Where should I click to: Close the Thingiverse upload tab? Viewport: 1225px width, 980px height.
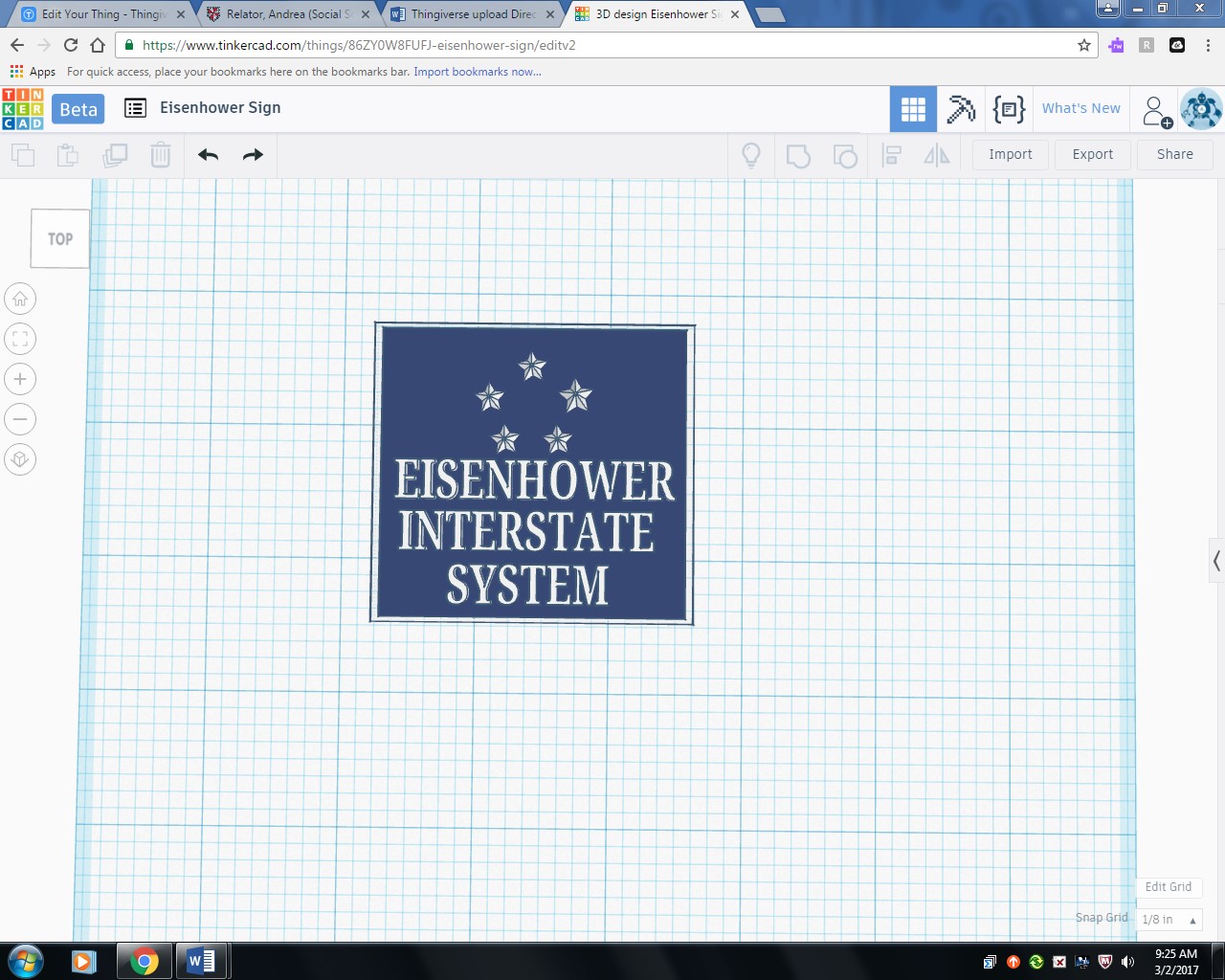click(550, 14)
